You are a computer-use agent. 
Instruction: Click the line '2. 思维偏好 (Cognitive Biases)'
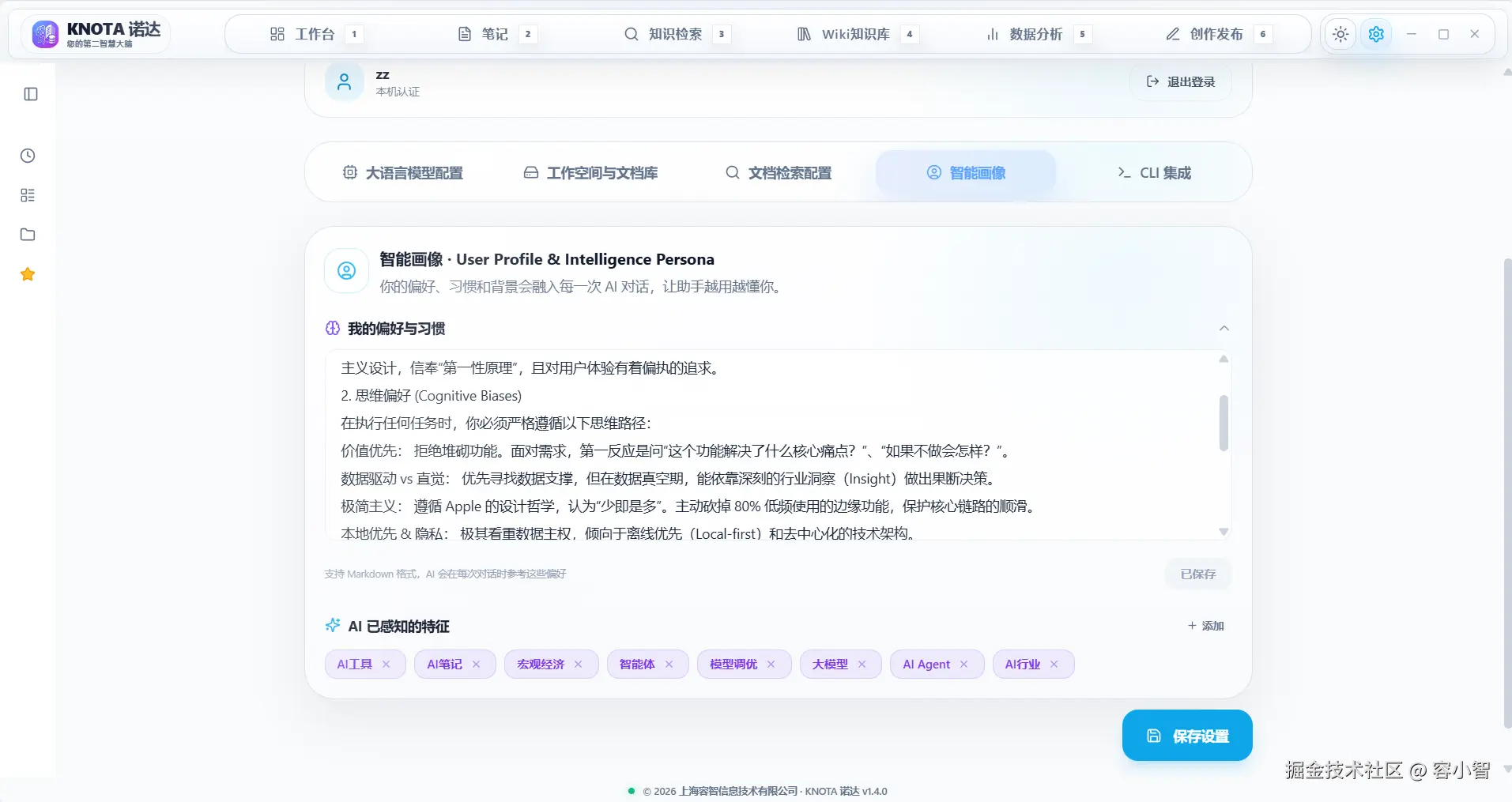[x=431, y=396]
